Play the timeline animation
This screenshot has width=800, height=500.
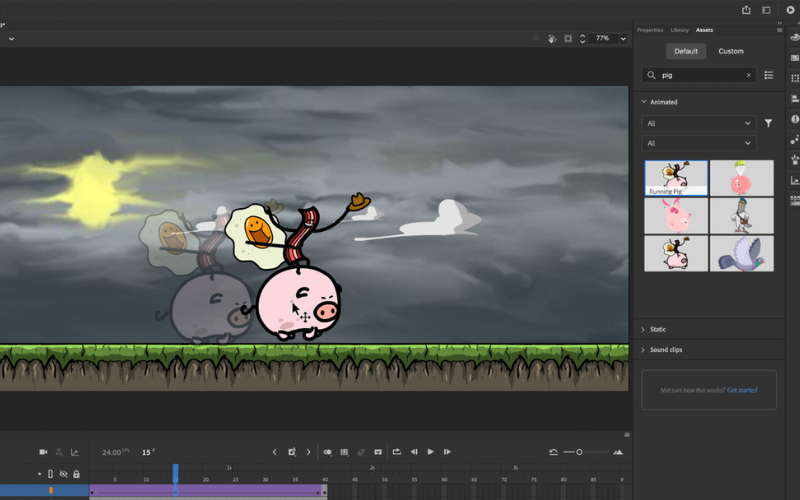coord(431,452)
